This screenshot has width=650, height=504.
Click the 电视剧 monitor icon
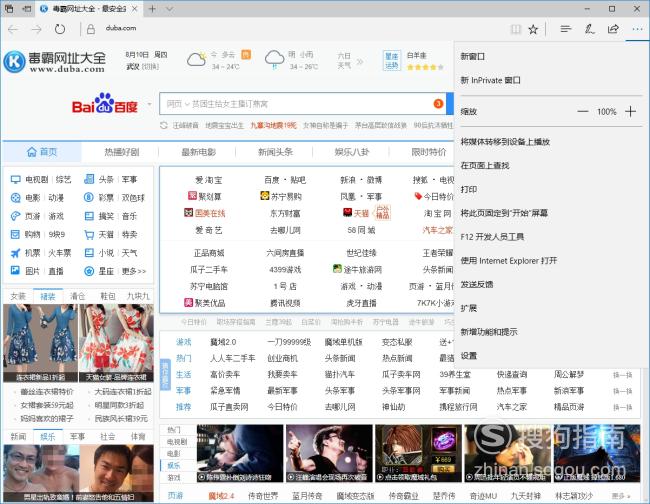[x=15, y=179]
